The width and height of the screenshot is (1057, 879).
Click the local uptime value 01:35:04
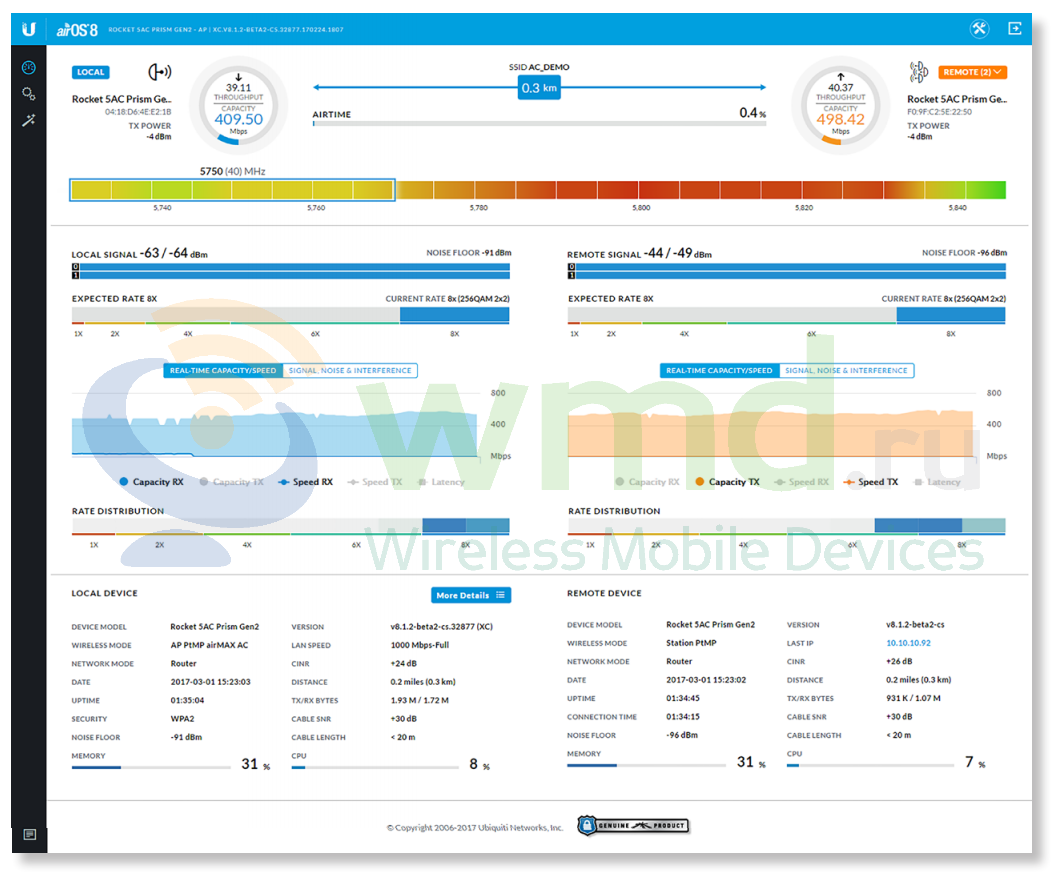187,700
